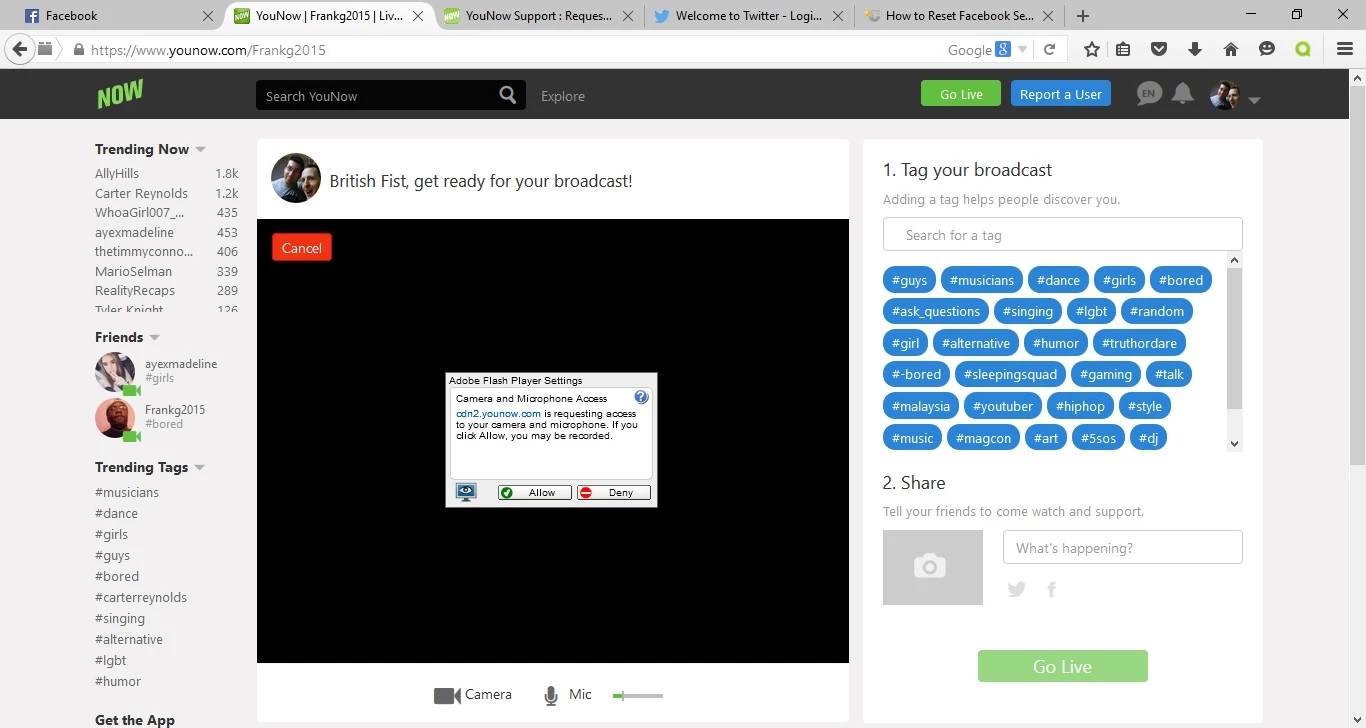Click the search magnifier icon
The image size is (1366, 728).
(508, 95)
